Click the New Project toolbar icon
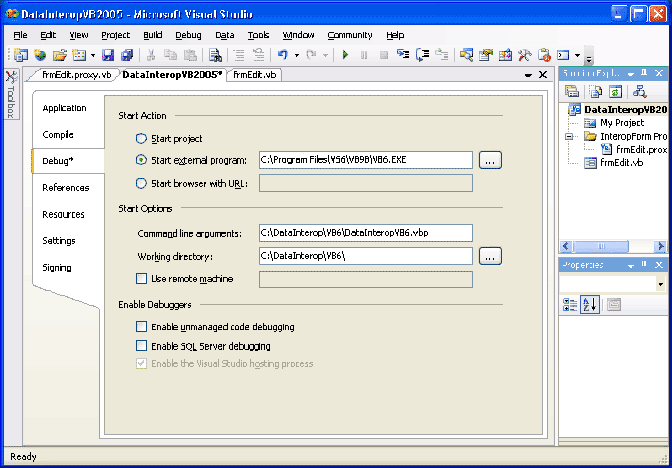 [21, 55]
